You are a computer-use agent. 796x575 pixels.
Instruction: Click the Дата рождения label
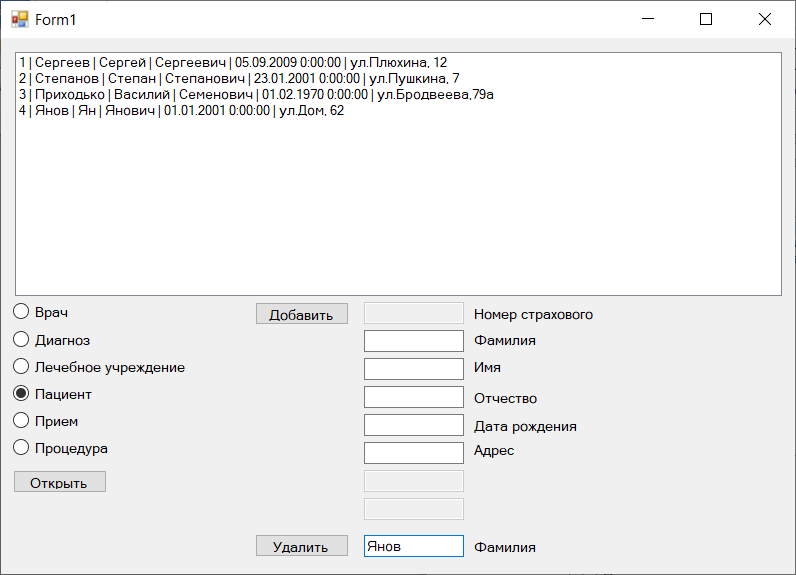click(525, 426)
